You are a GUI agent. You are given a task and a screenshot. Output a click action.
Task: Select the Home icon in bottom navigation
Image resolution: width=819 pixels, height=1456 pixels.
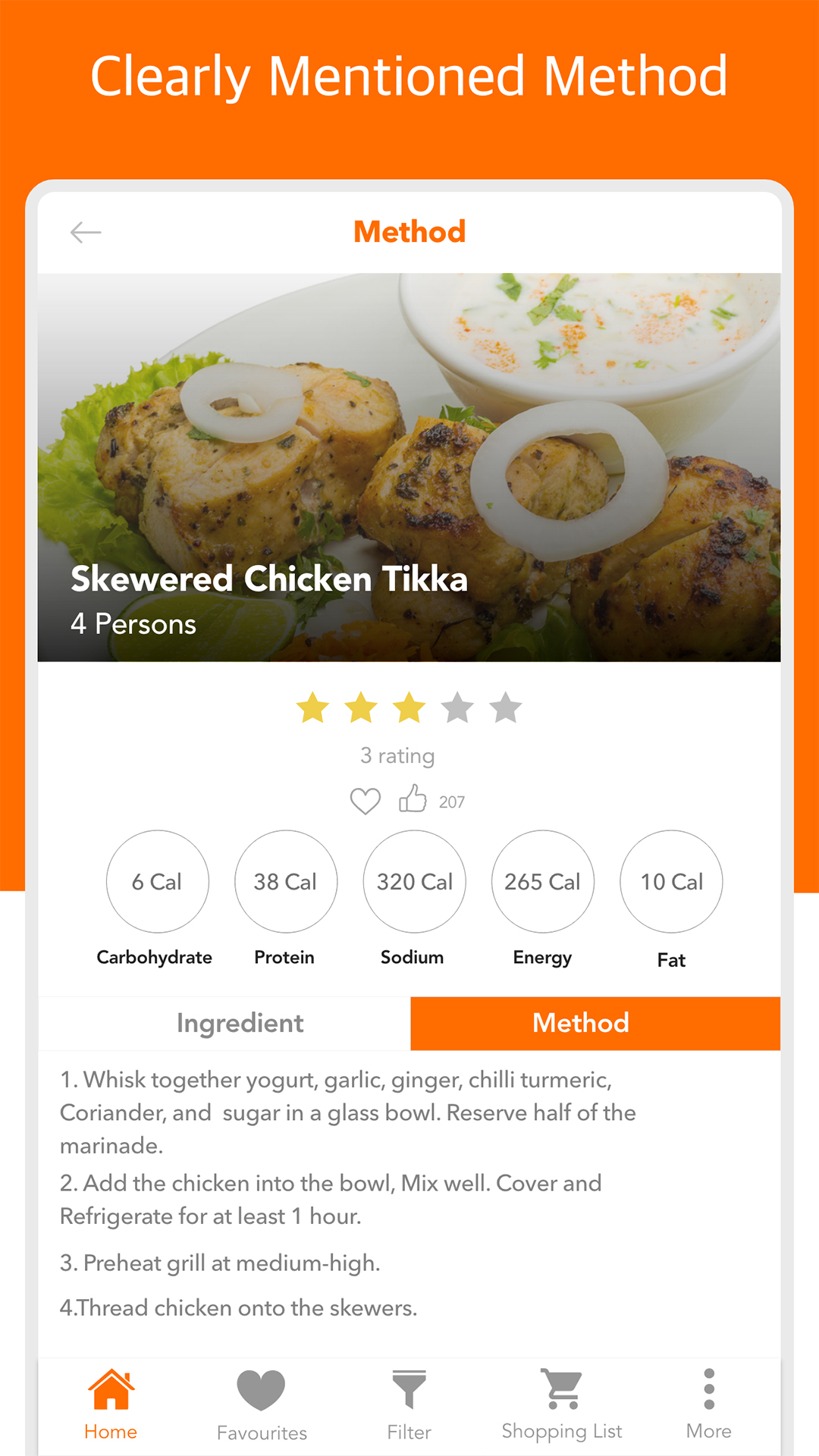111,1395
